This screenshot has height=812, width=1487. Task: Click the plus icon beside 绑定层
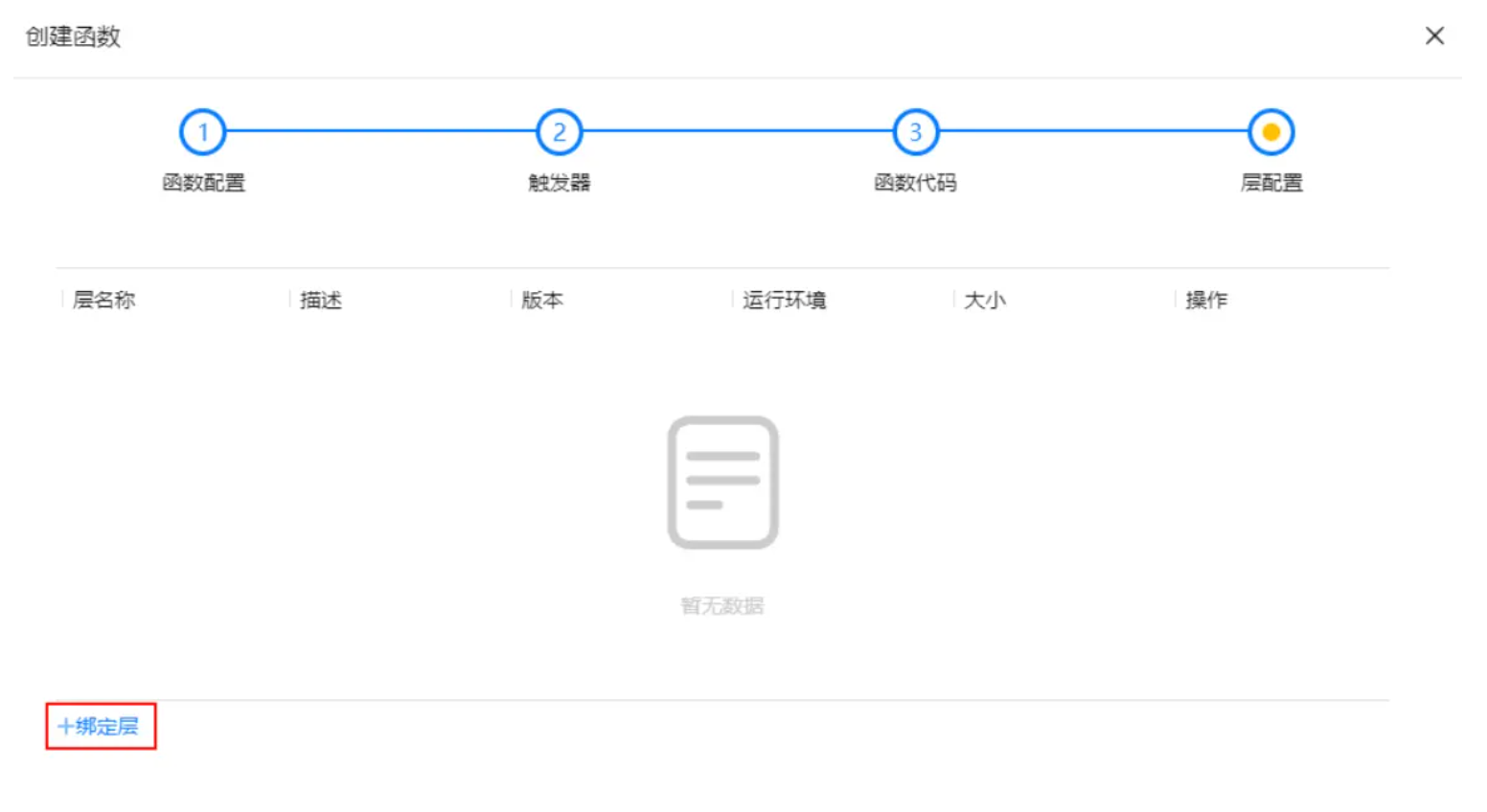(x=67, y=726)
